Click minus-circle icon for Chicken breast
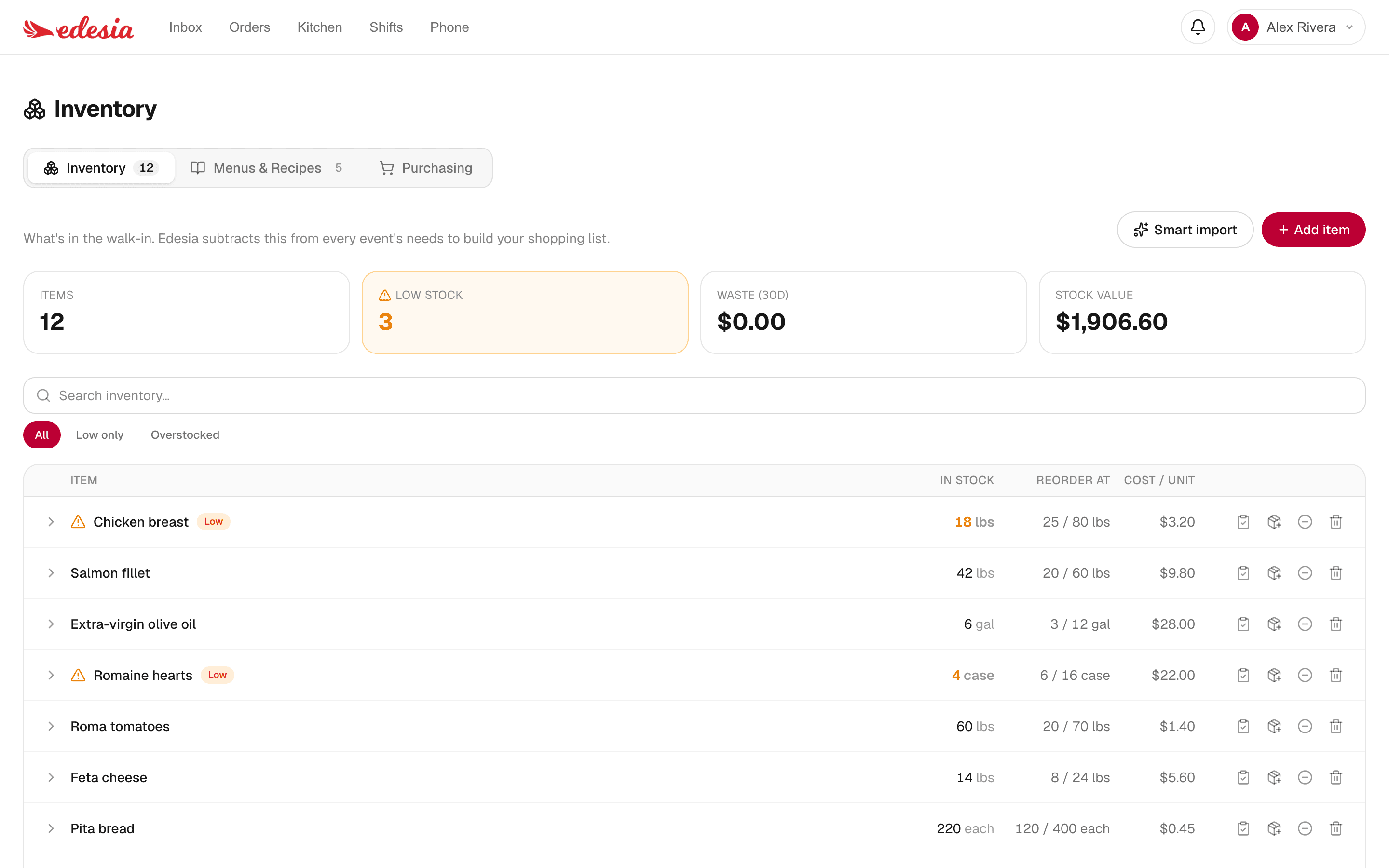1389x868 pixels. (x=1305, y=522)
